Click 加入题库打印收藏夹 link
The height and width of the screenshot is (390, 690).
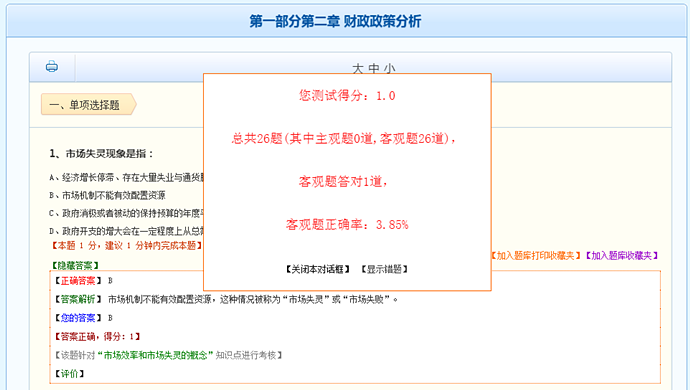(536, 256)
